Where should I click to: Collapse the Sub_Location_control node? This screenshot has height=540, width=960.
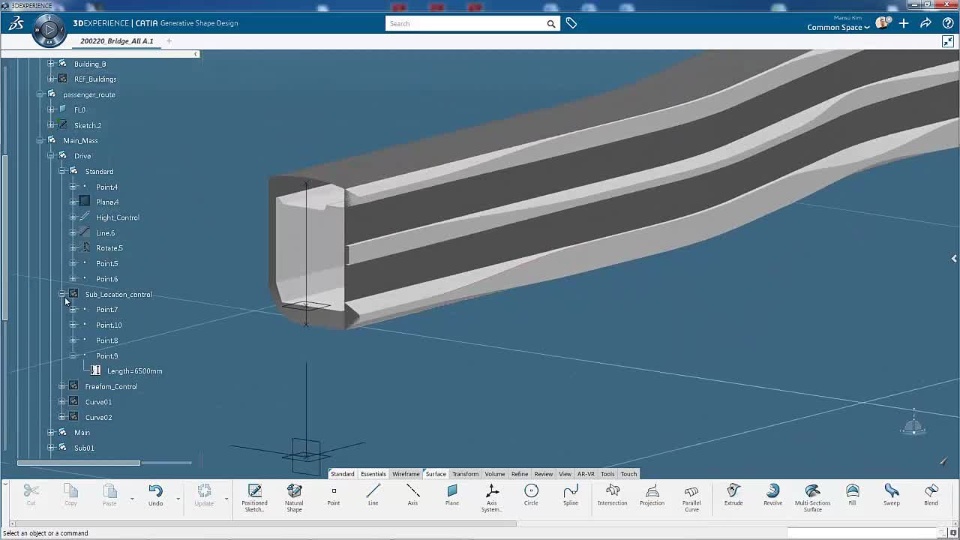(x=62, y=294)
